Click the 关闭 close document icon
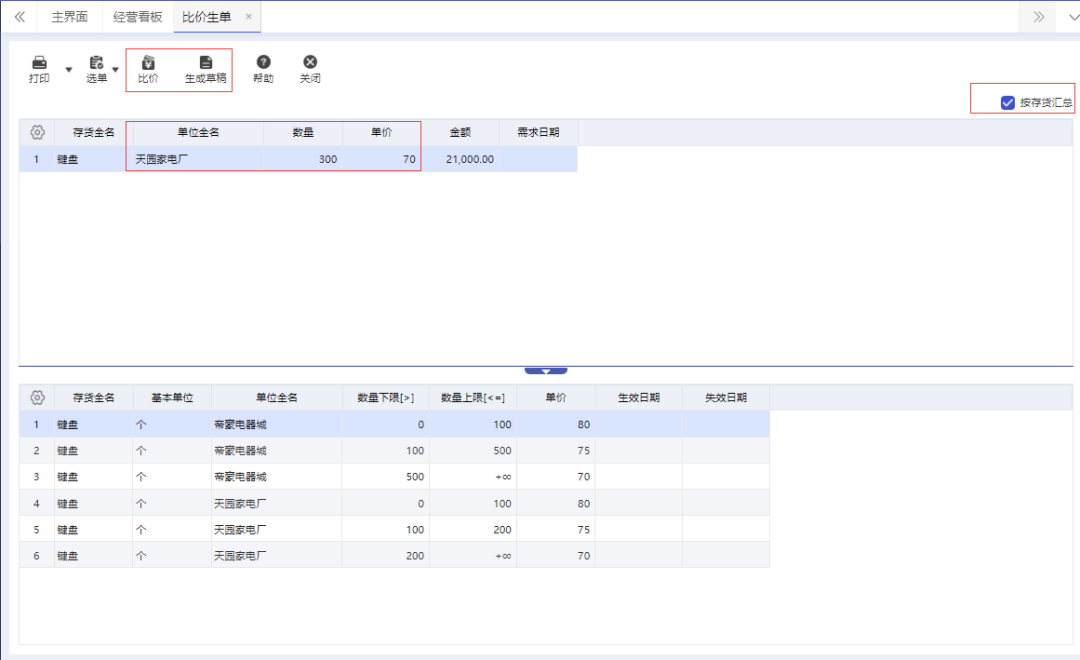The width and height of the screenshot is (1080, 660). click(310, 62)
